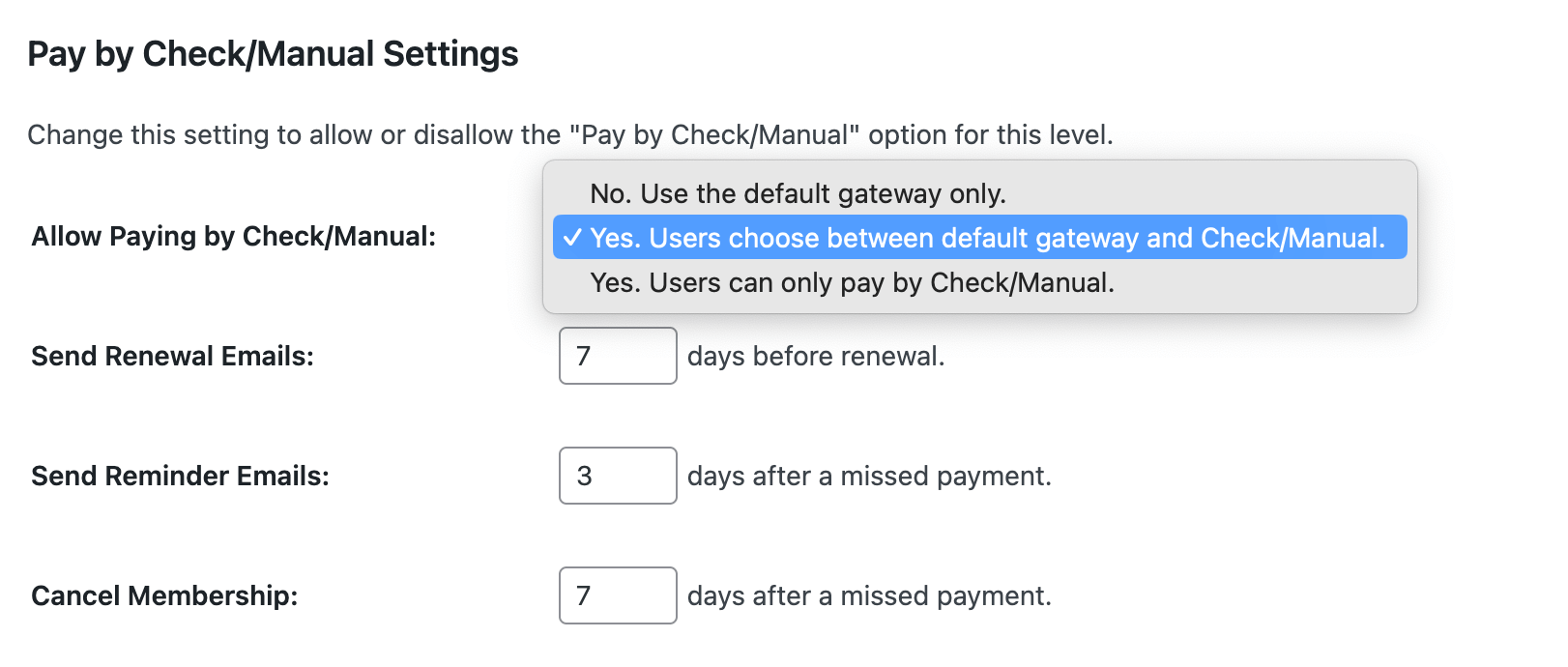The height and width of the screenshot is (667, 1568).
Task: Select "Yes. Users can only pay by Check/Manual."
Action: (853, 283)
